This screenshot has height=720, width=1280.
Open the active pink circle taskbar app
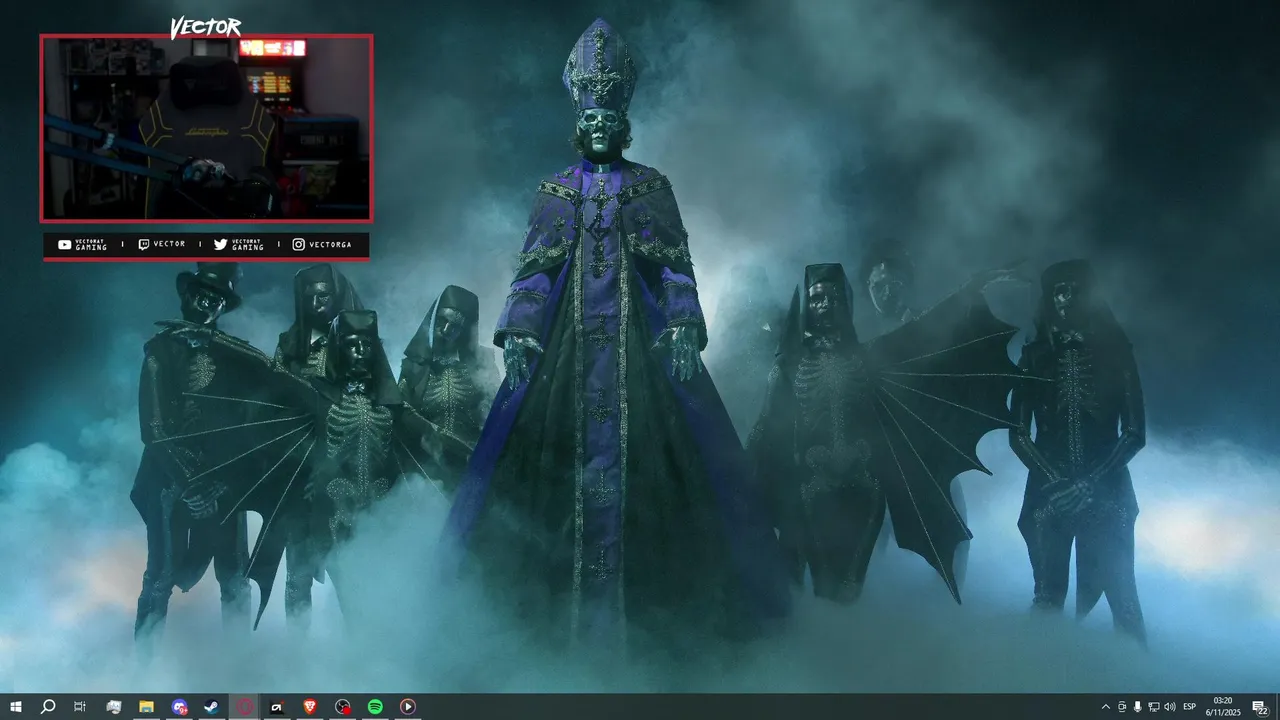point(245,707)
